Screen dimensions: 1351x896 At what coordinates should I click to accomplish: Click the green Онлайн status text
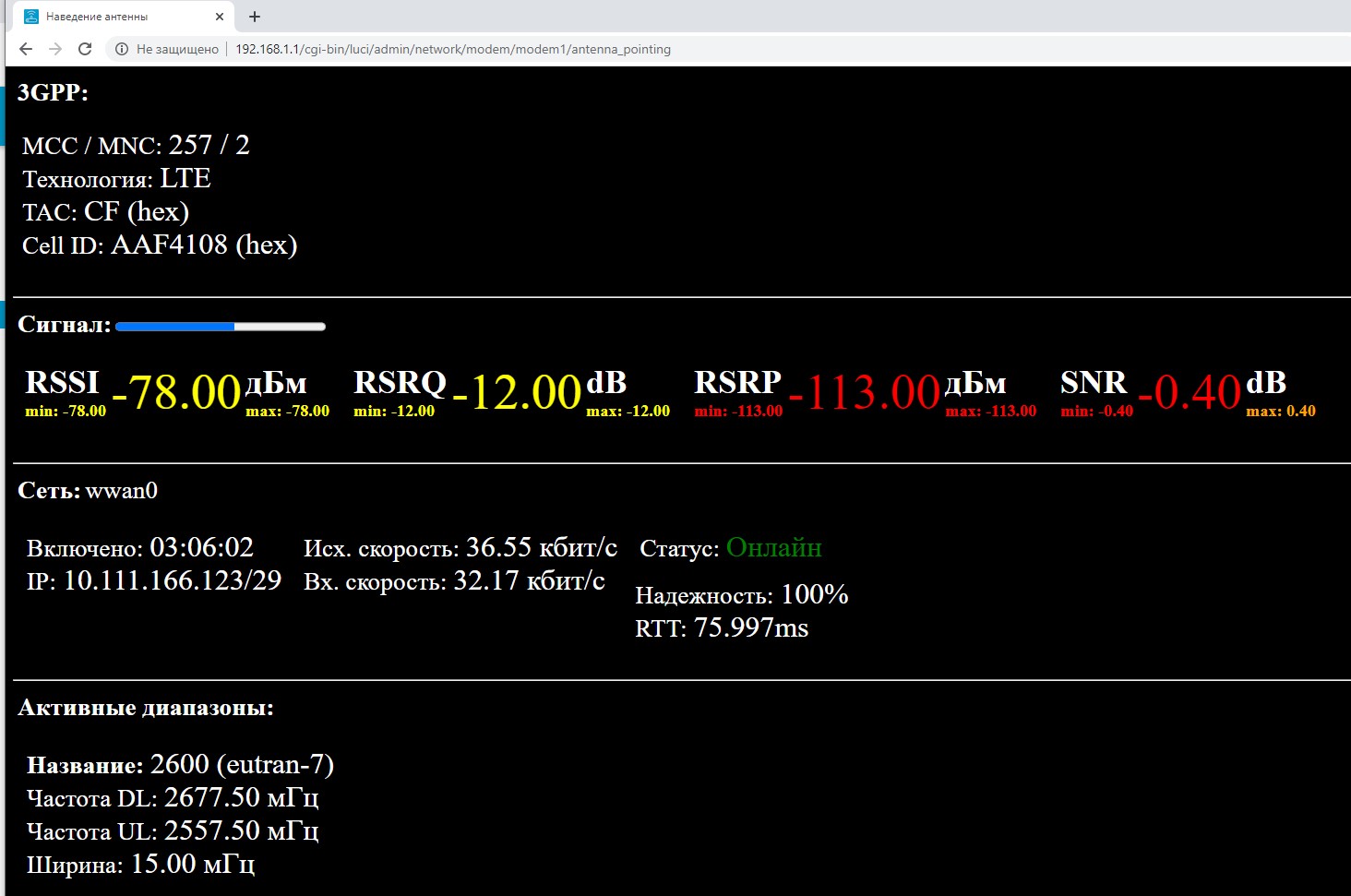773,547
